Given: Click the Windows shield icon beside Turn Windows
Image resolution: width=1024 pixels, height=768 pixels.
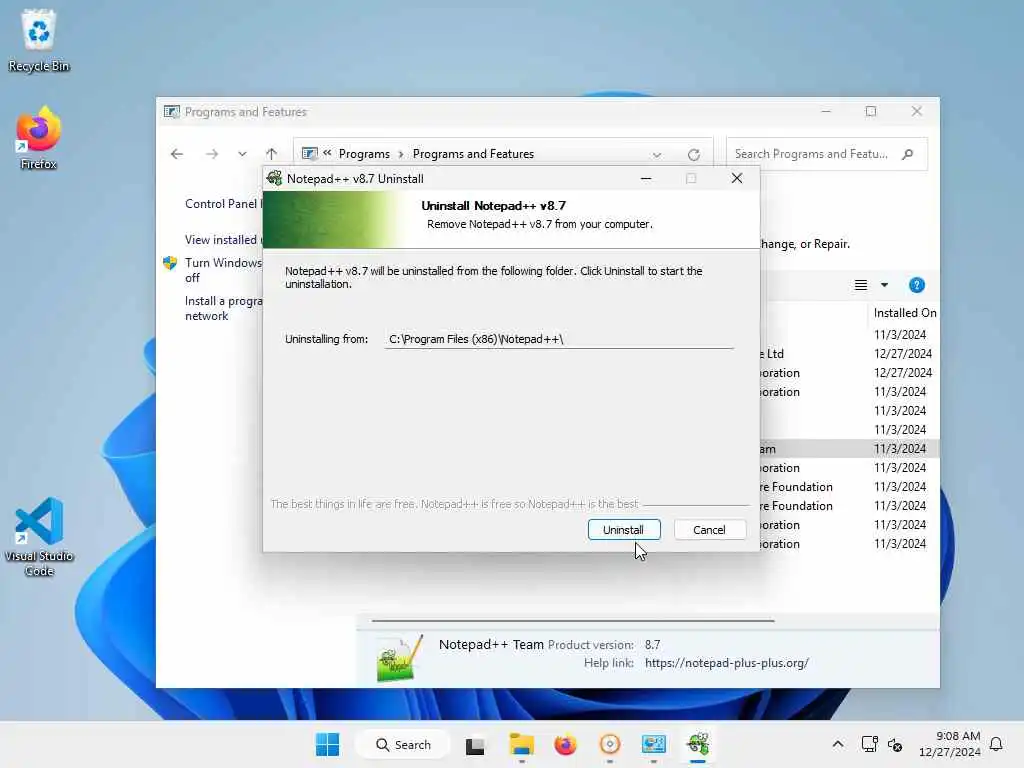Looking at the screenshot, I should (170, 263).
